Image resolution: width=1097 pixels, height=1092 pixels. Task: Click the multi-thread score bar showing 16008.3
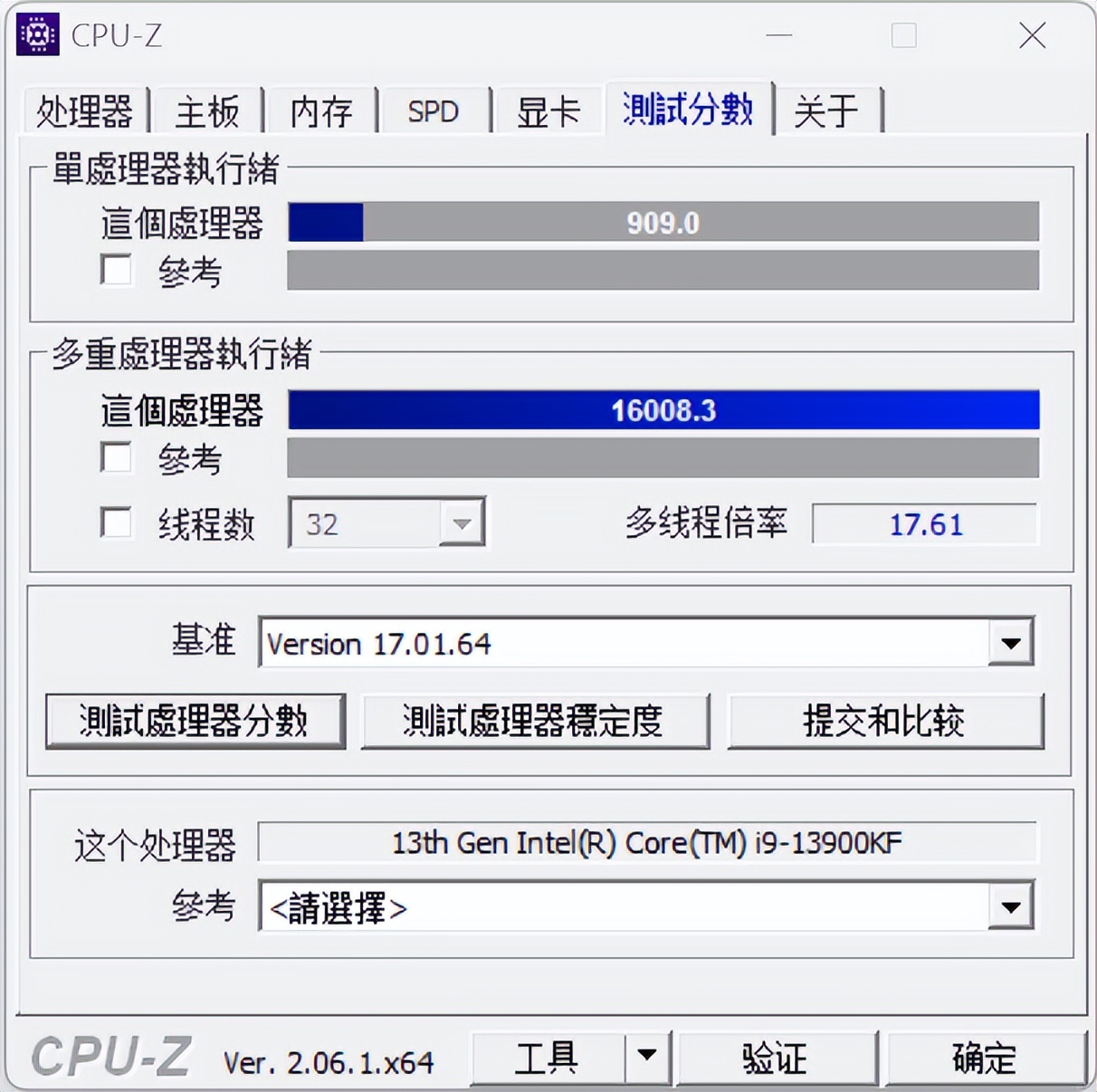click(663, 410)
